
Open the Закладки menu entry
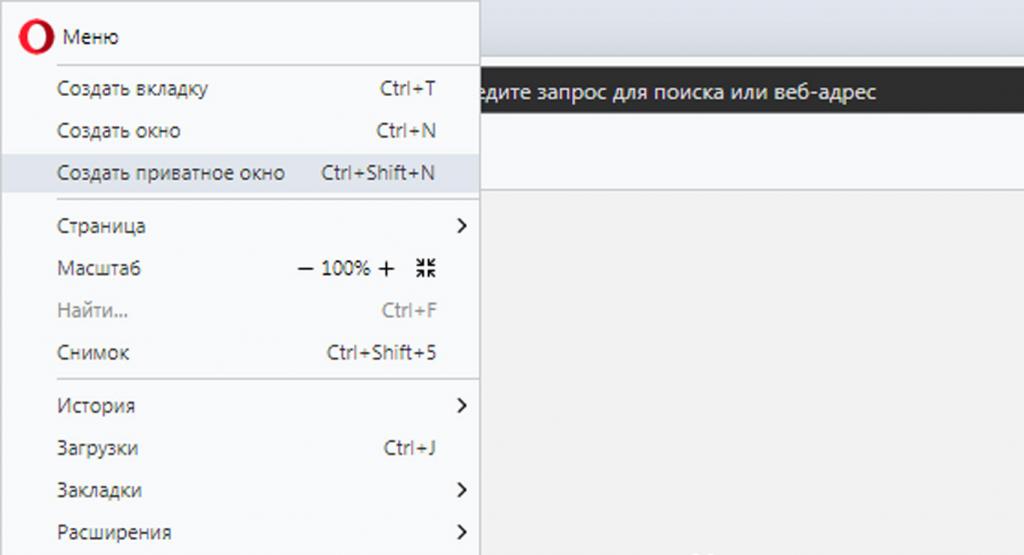tap(241, 490)
